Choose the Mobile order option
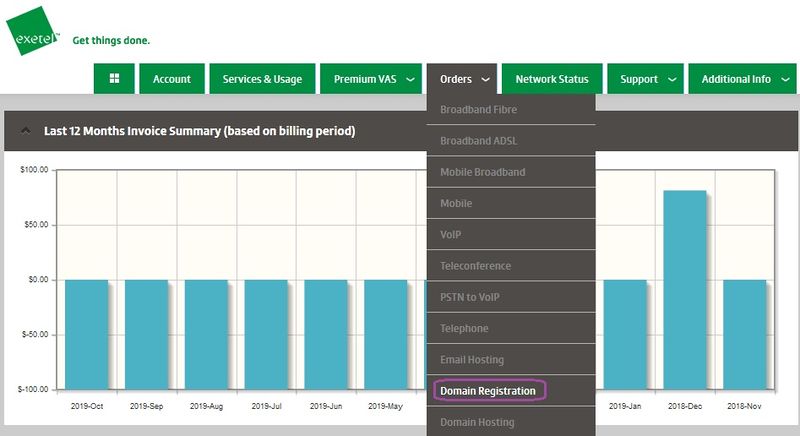800x436 pixels. [511, 203]
